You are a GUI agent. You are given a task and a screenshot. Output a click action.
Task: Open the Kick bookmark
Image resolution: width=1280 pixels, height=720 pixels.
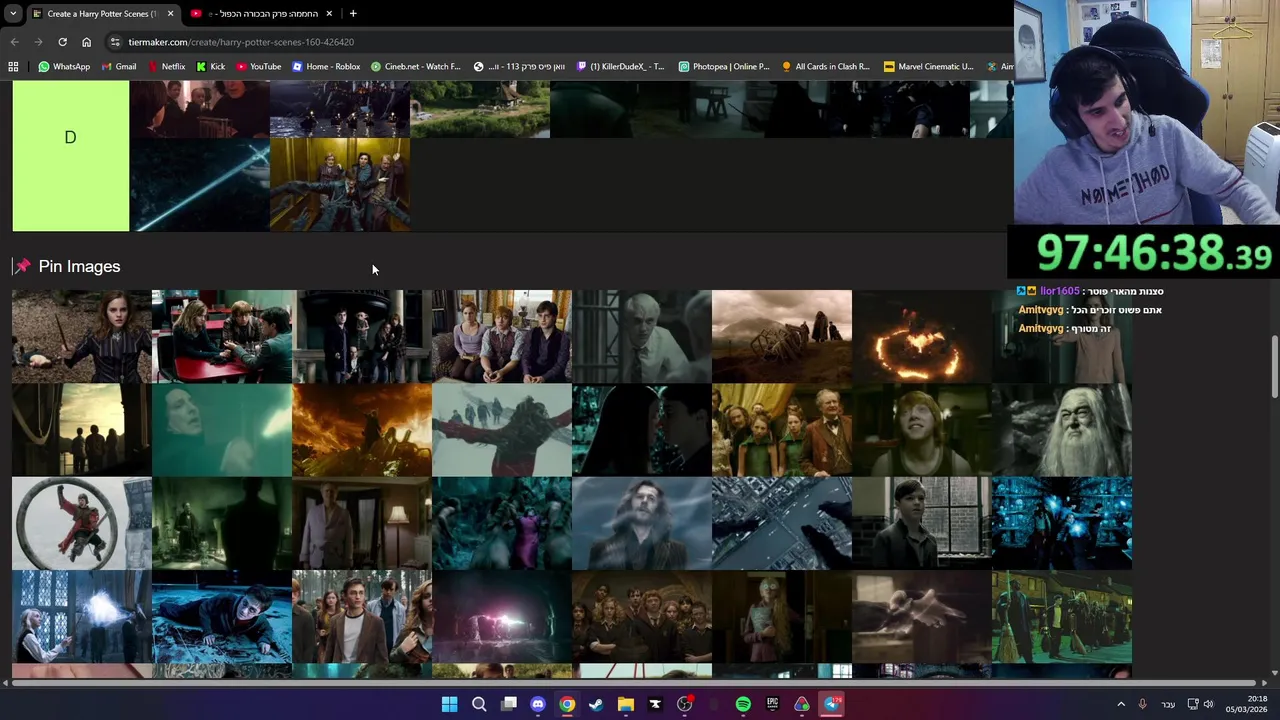210,66
